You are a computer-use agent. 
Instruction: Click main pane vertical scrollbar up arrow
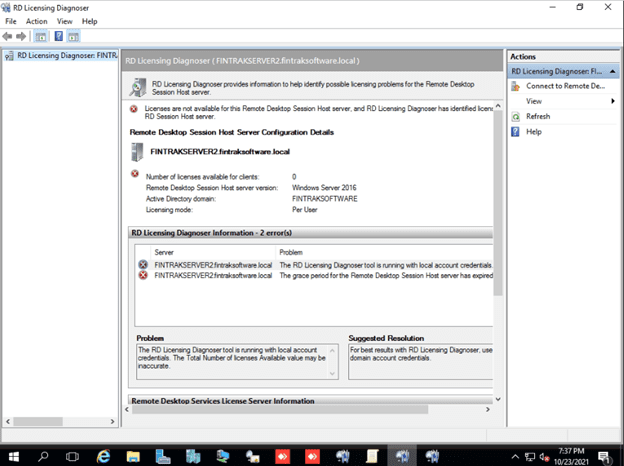point(498,106)
